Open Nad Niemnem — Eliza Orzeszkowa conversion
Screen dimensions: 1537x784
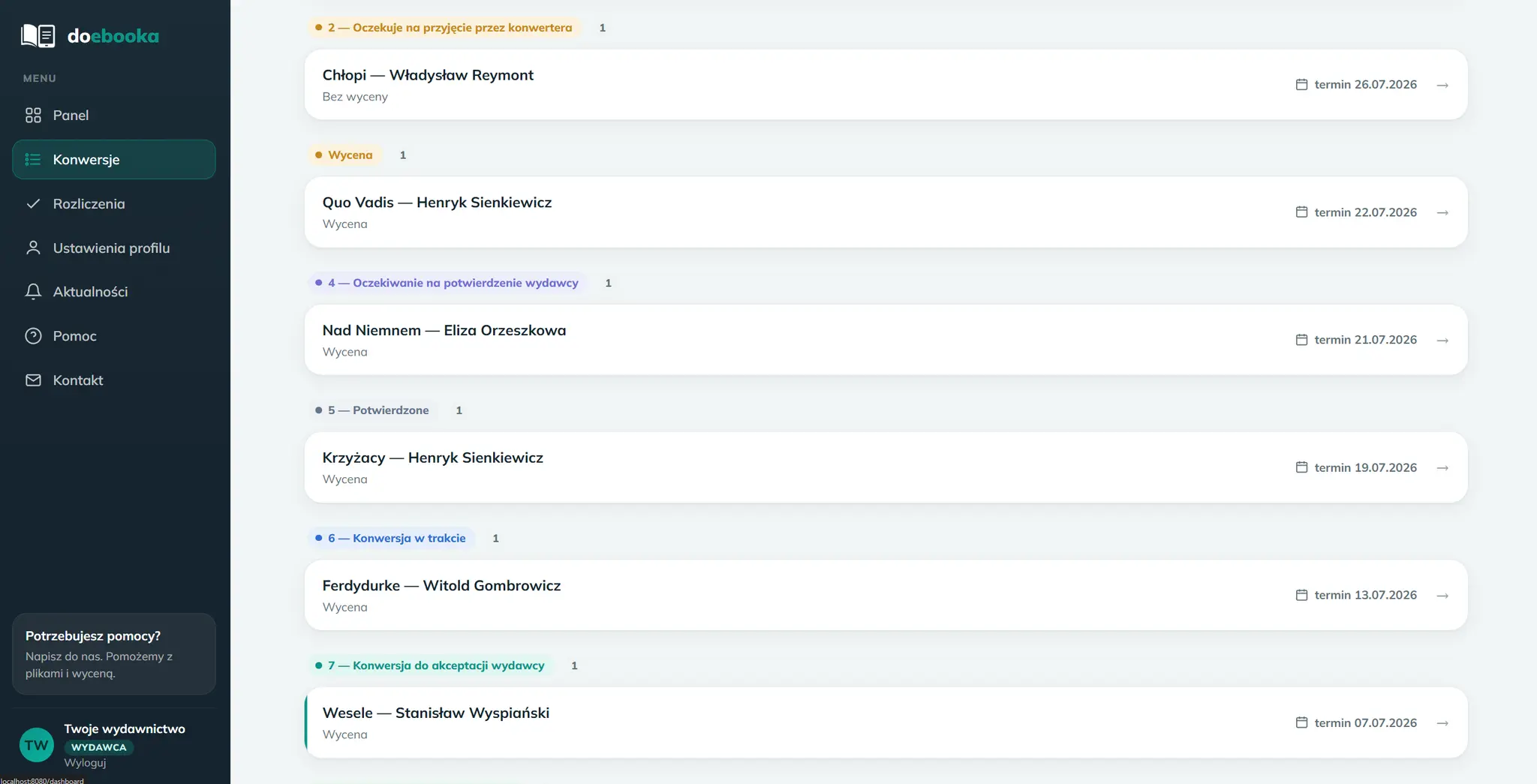click(886, 339)
